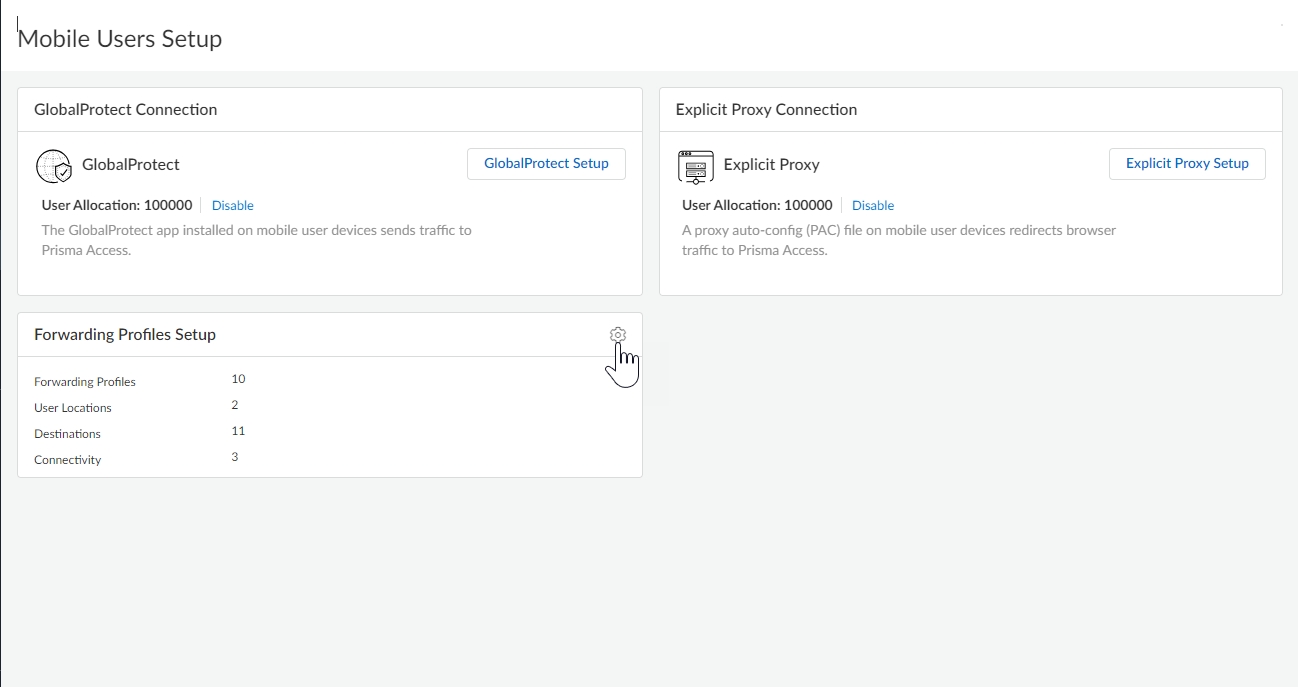The height and width of the screenshot is (687, 1298).
Task: Click the Connectivity row label
Action: coord(67,460)
